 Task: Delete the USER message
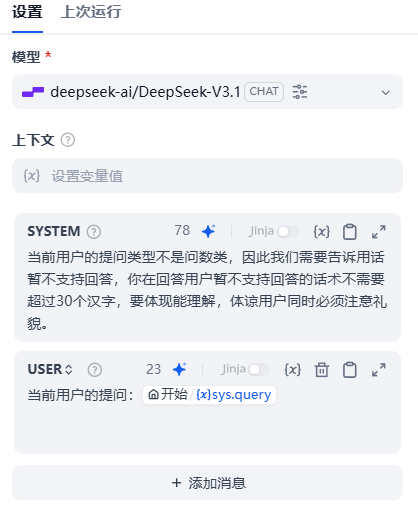point(322,369)
